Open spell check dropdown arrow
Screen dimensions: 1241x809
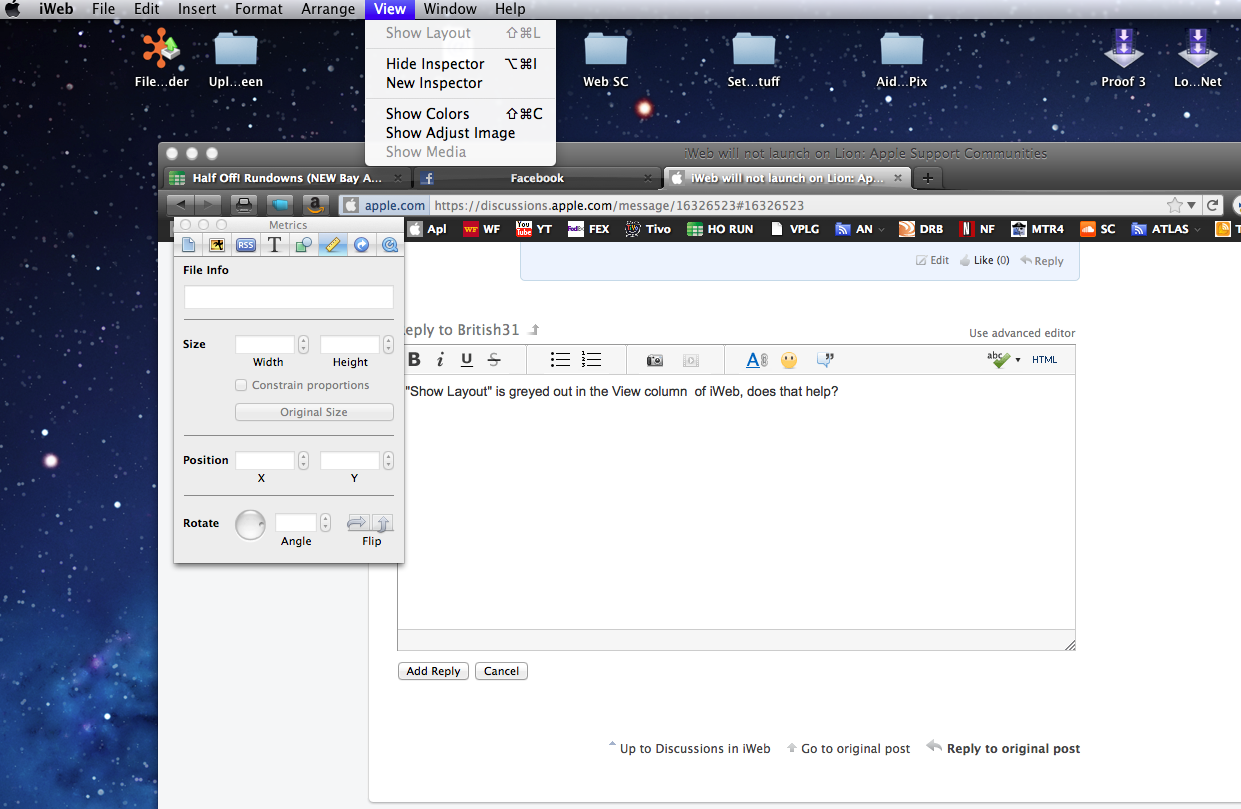click(x=1018, y=361)
